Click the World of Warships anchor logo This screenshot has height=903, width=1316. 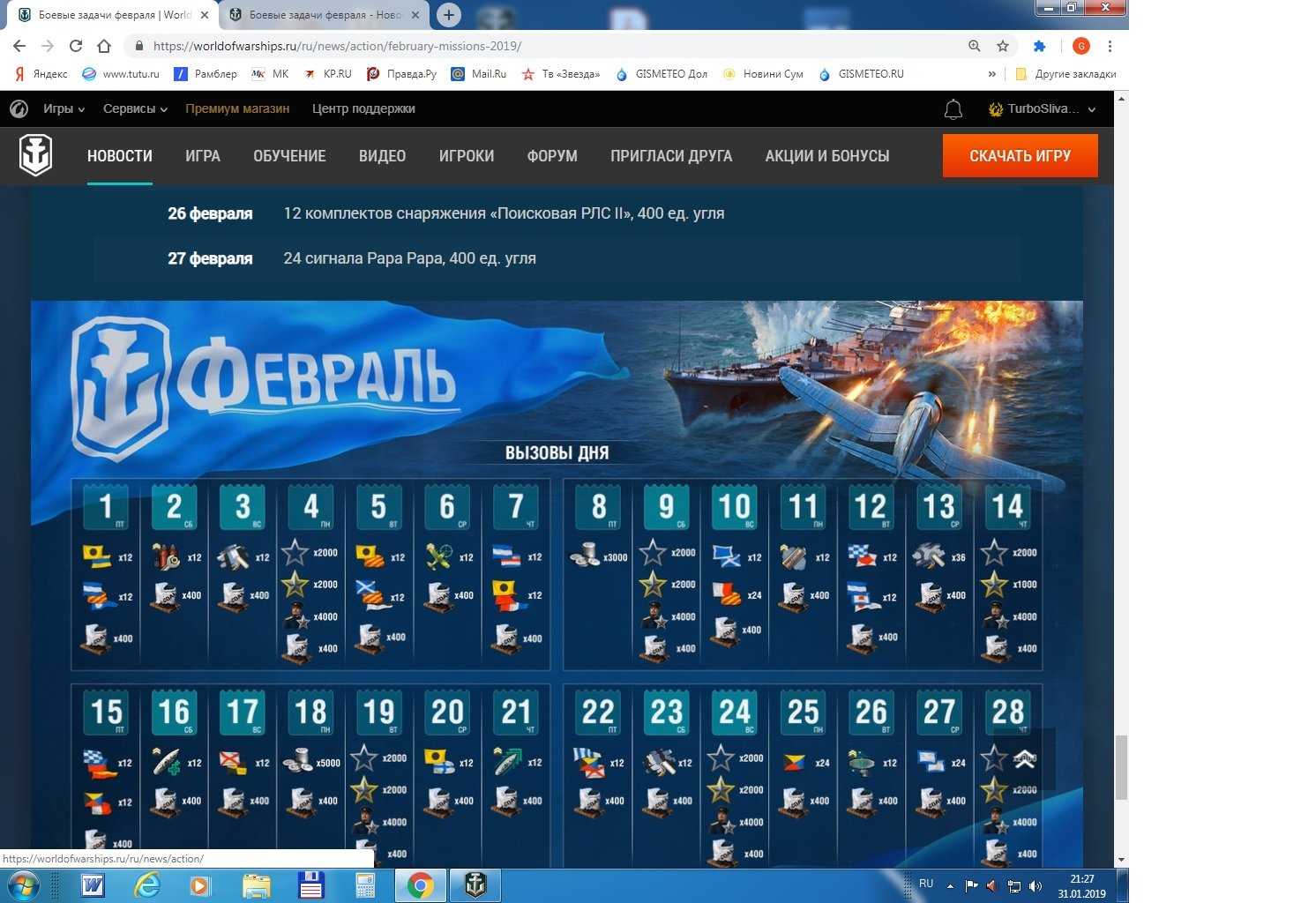coord(36,156)
